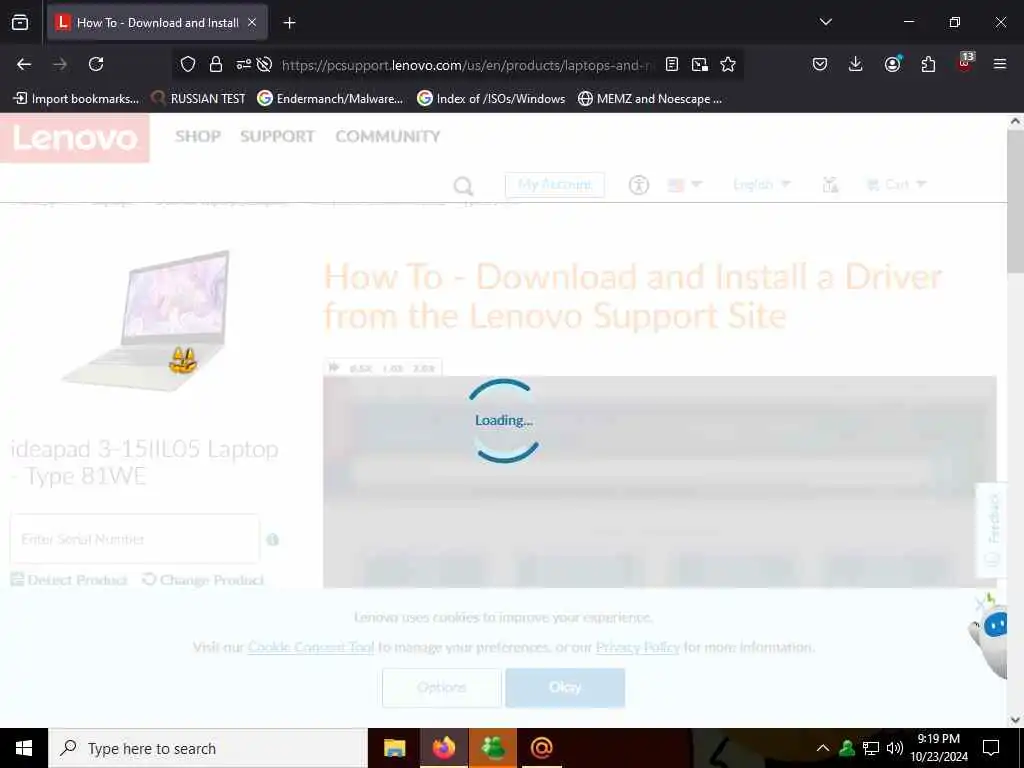
Task: Save page to Pocket icon
Action: [820, 64]
